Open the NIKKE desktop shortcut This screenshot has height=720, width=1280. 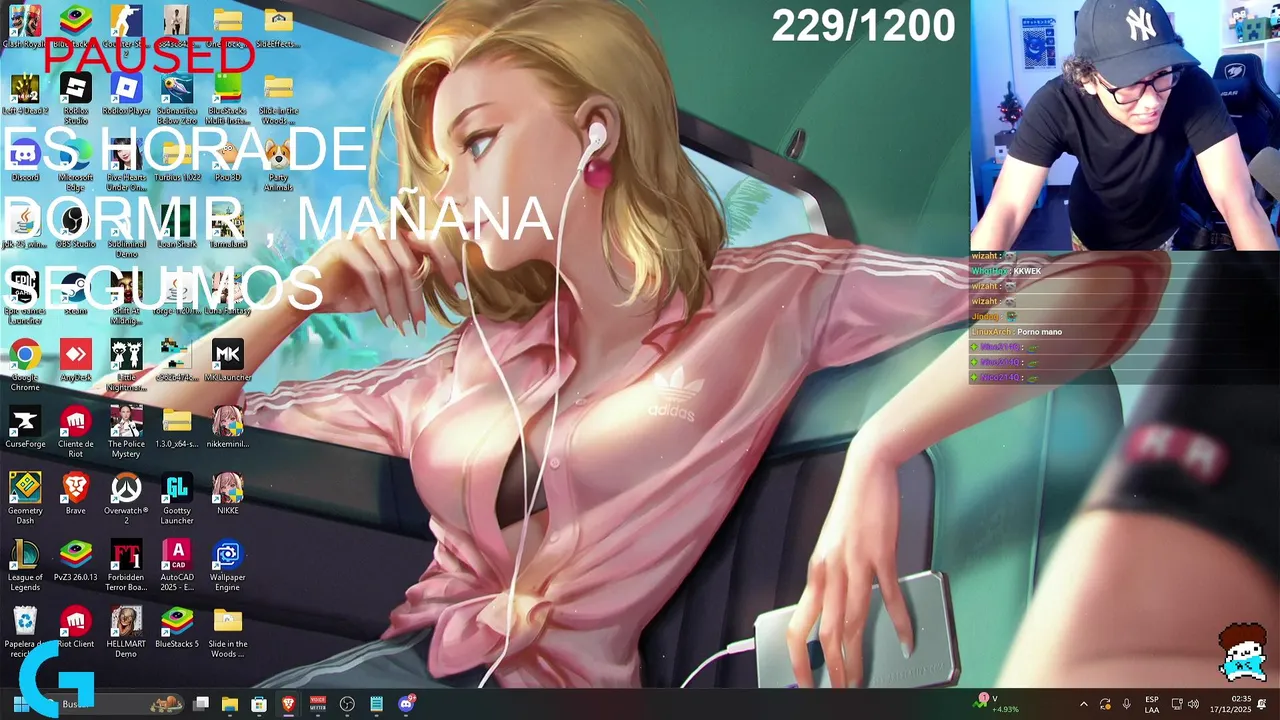(228, 495)
